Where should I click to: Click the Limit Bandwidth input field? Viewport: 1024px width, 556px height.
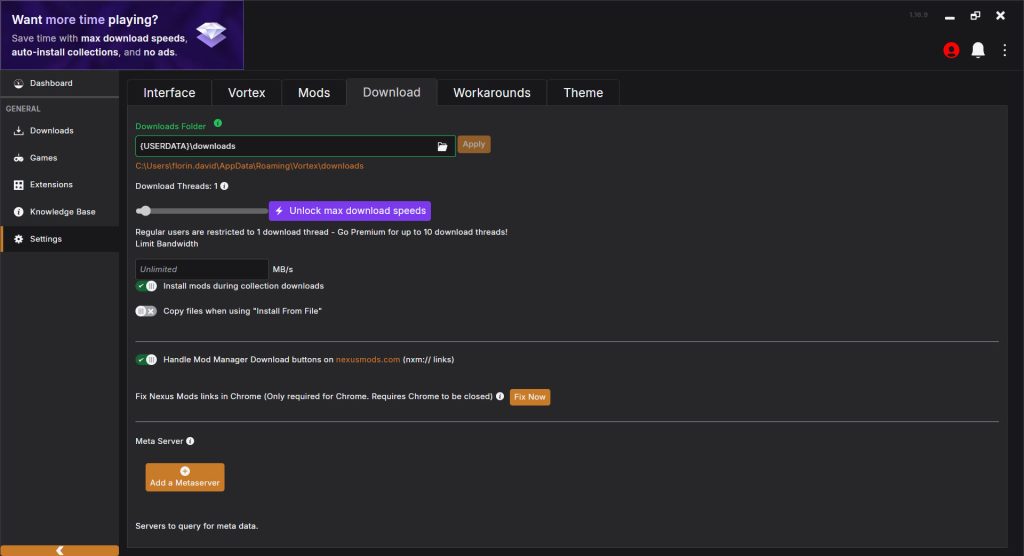tap(202, 269)
